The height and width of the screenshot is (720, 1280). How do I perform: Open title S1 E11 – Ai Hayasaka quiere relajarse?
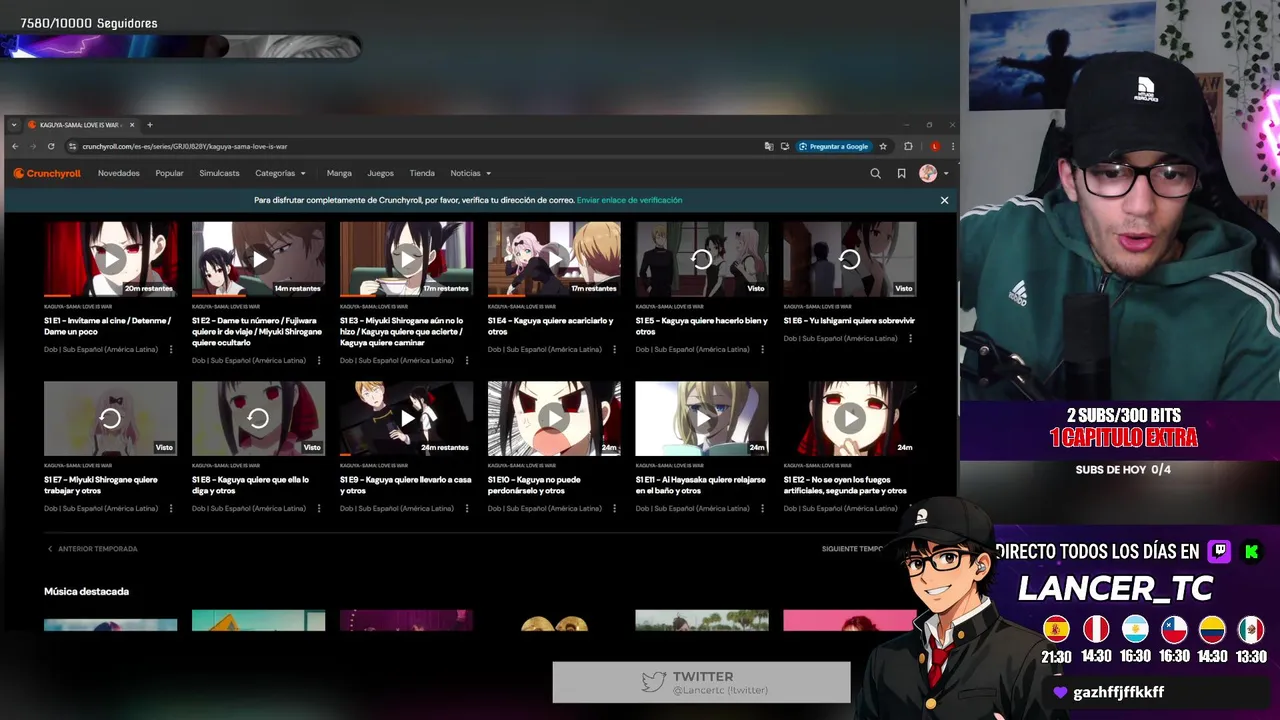click(701, 485)
